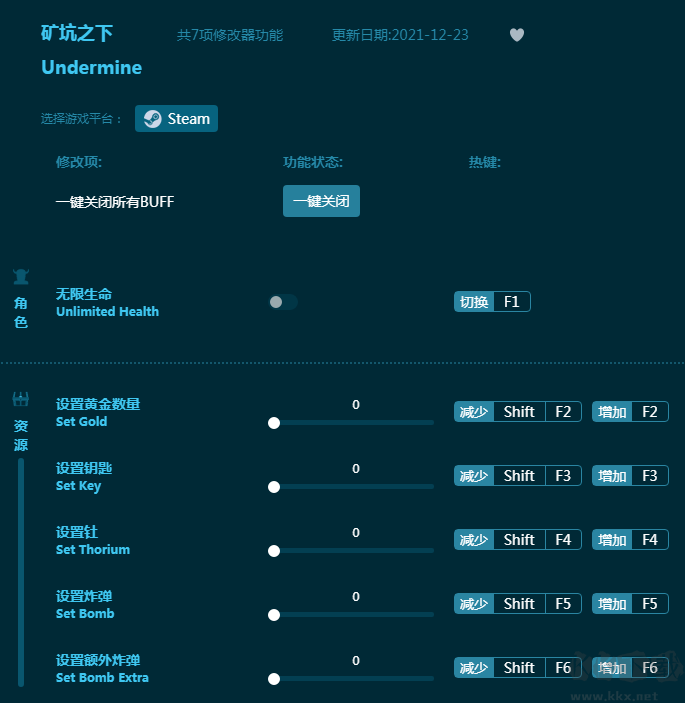This screenshot has height=703, width=685.
Task: Click the Set Bomb slider handle
Action: point(274,615)
